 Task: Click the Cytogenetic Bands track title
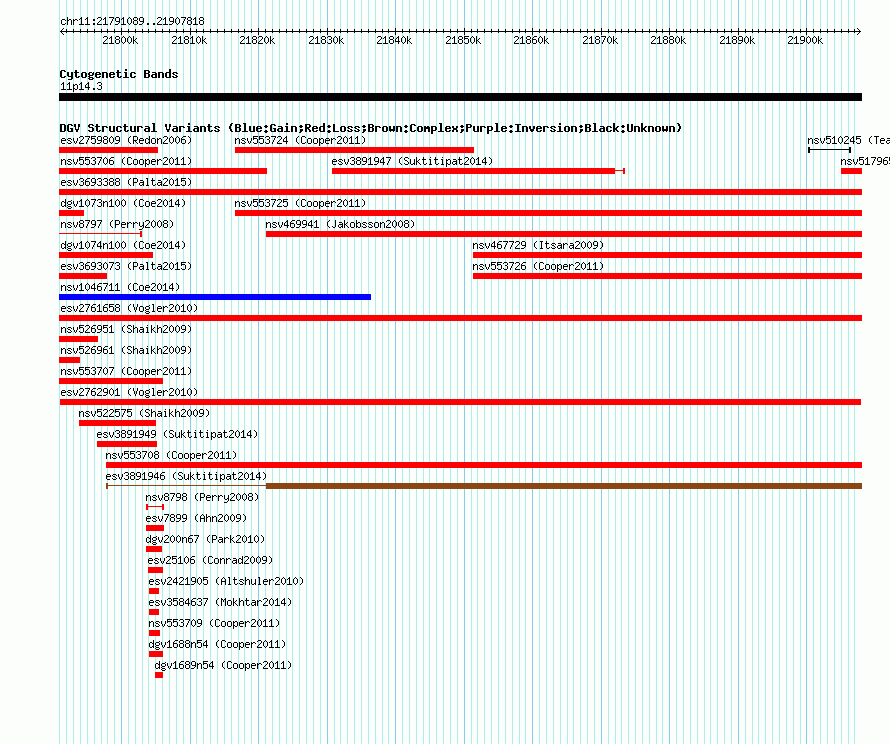coord(119,74)
